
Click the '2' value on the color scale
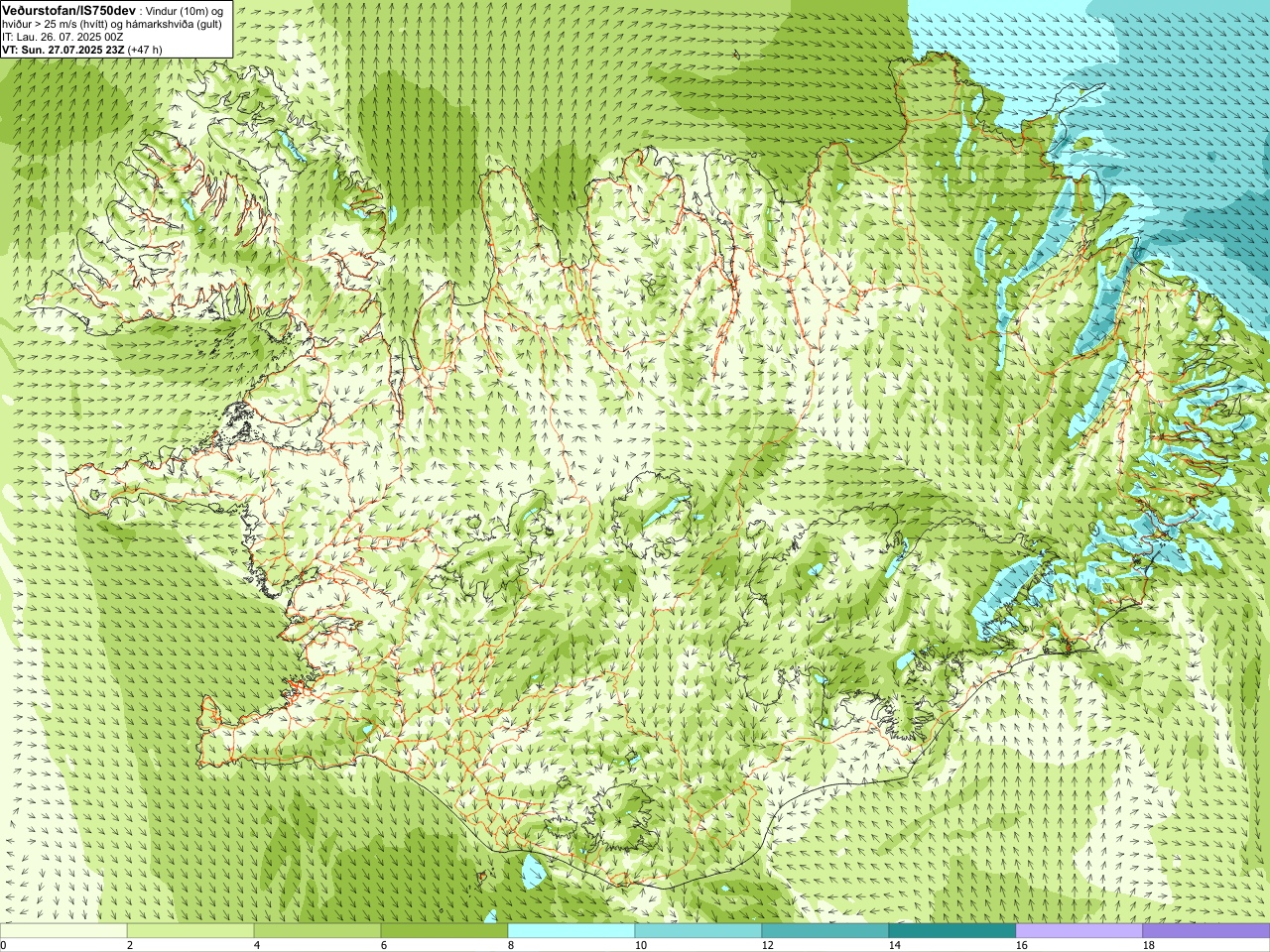(130, 945)
